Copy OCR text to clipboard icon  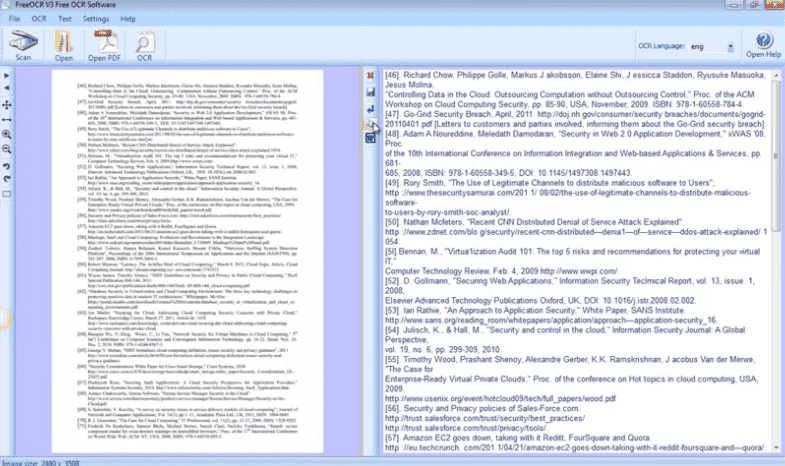tap(370, 124)
